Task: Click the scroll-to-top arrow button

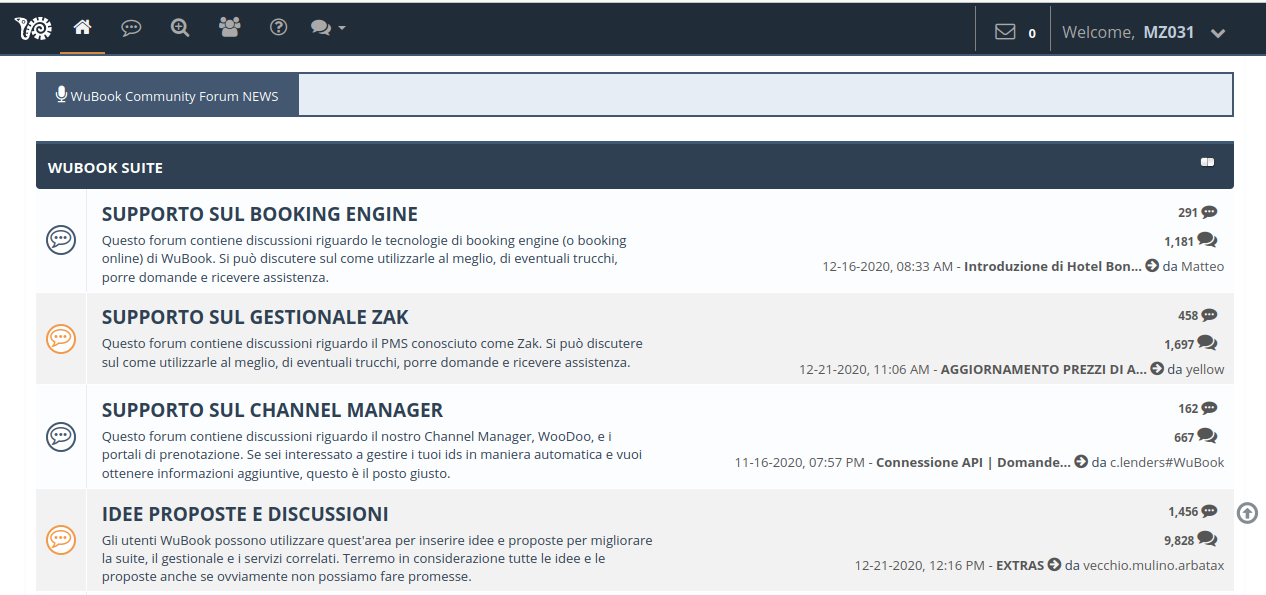Action: point(1247,513)
